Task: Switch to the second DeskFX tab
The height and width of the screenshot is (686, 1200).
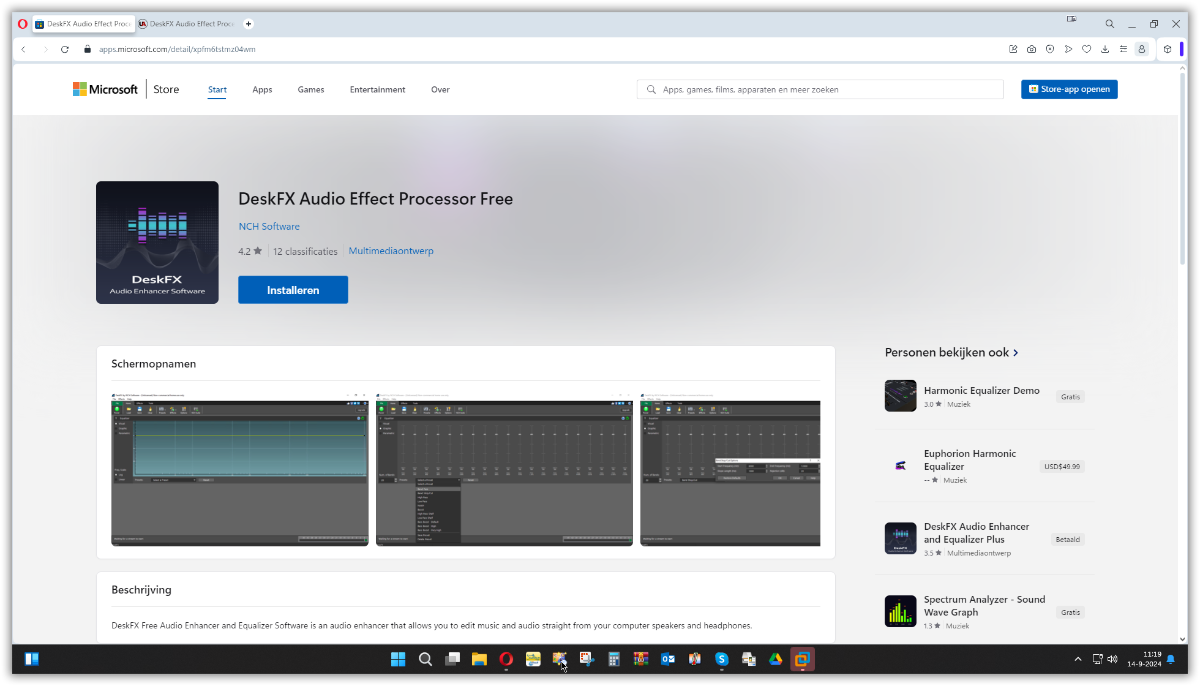Action: [188, 23]
